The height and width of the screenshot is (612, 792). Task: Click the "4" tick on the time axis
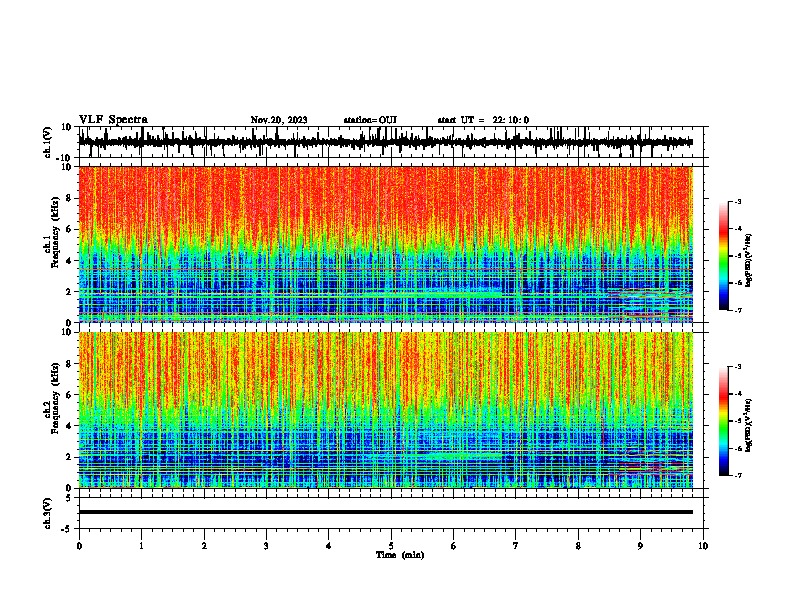(x=329, y=546)
